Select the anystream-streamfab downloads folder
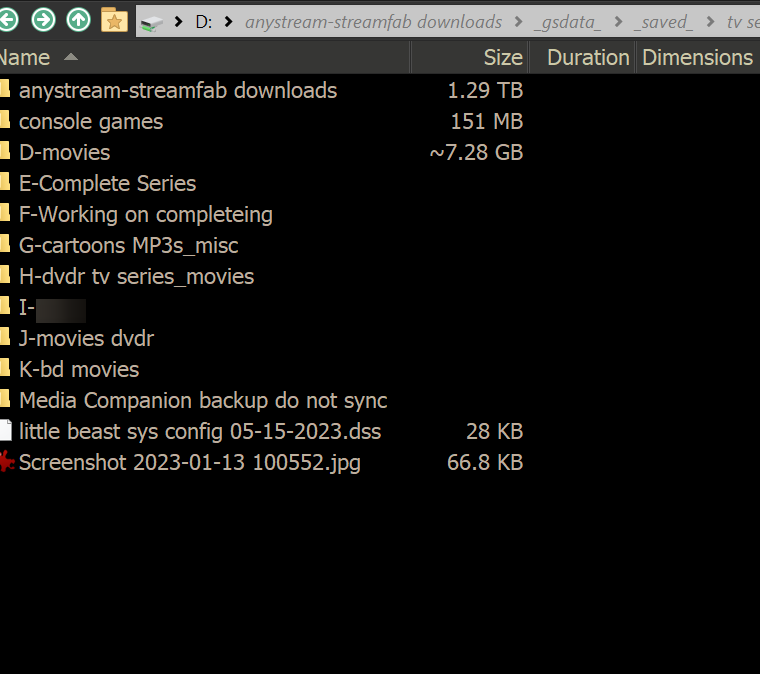 (x=177, y=91)
